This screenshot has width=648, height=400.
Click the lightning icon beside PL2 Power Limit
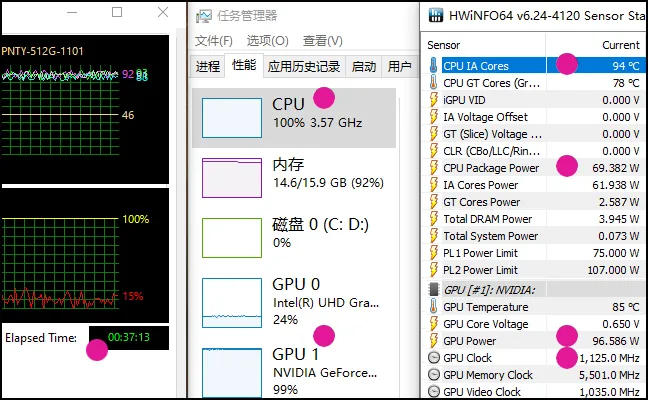pyautogui.click(x=434, y=269)
